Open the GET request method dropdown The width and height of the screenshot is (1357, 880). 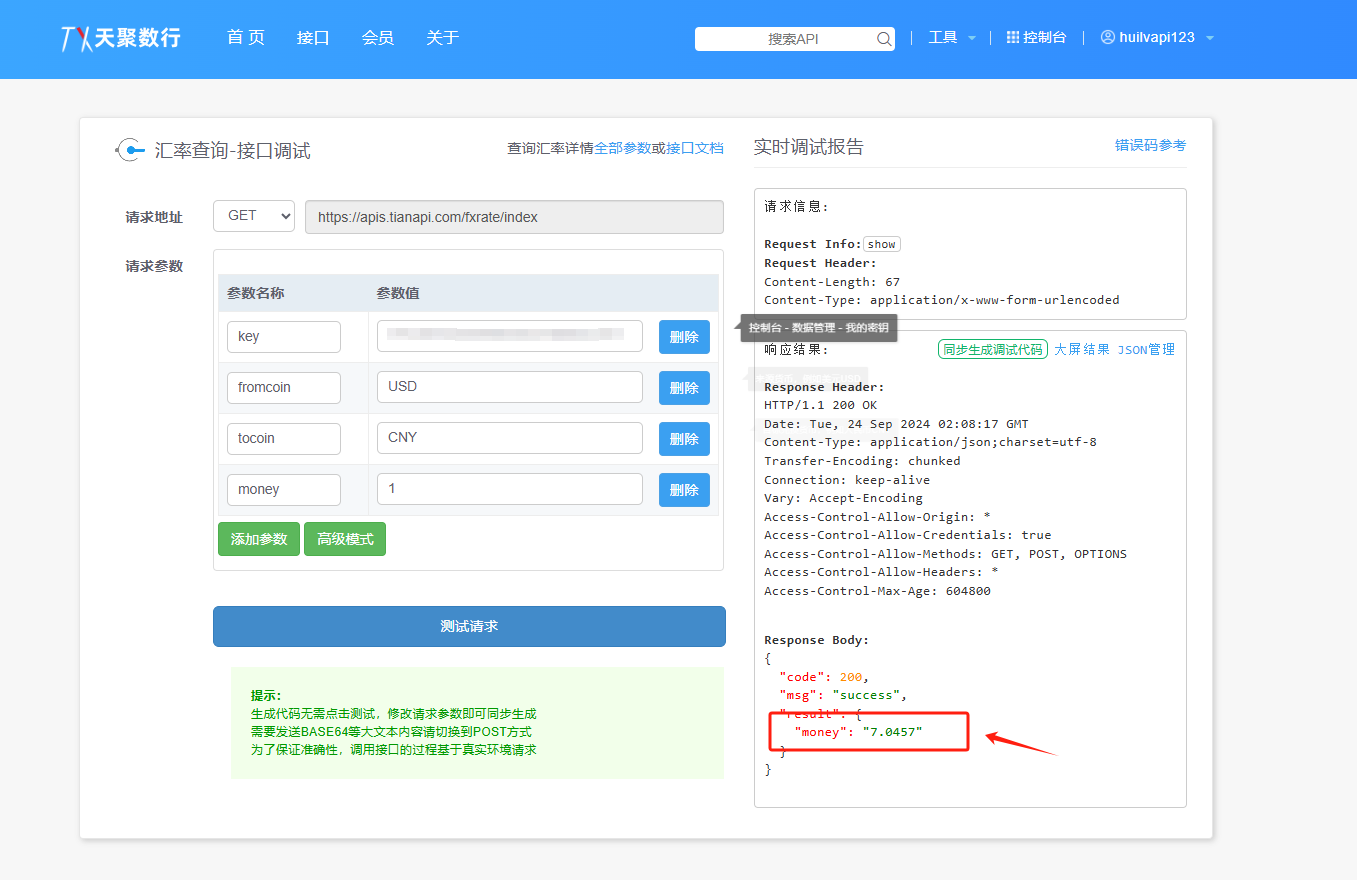pyautogui.click(x=253, y=216)
